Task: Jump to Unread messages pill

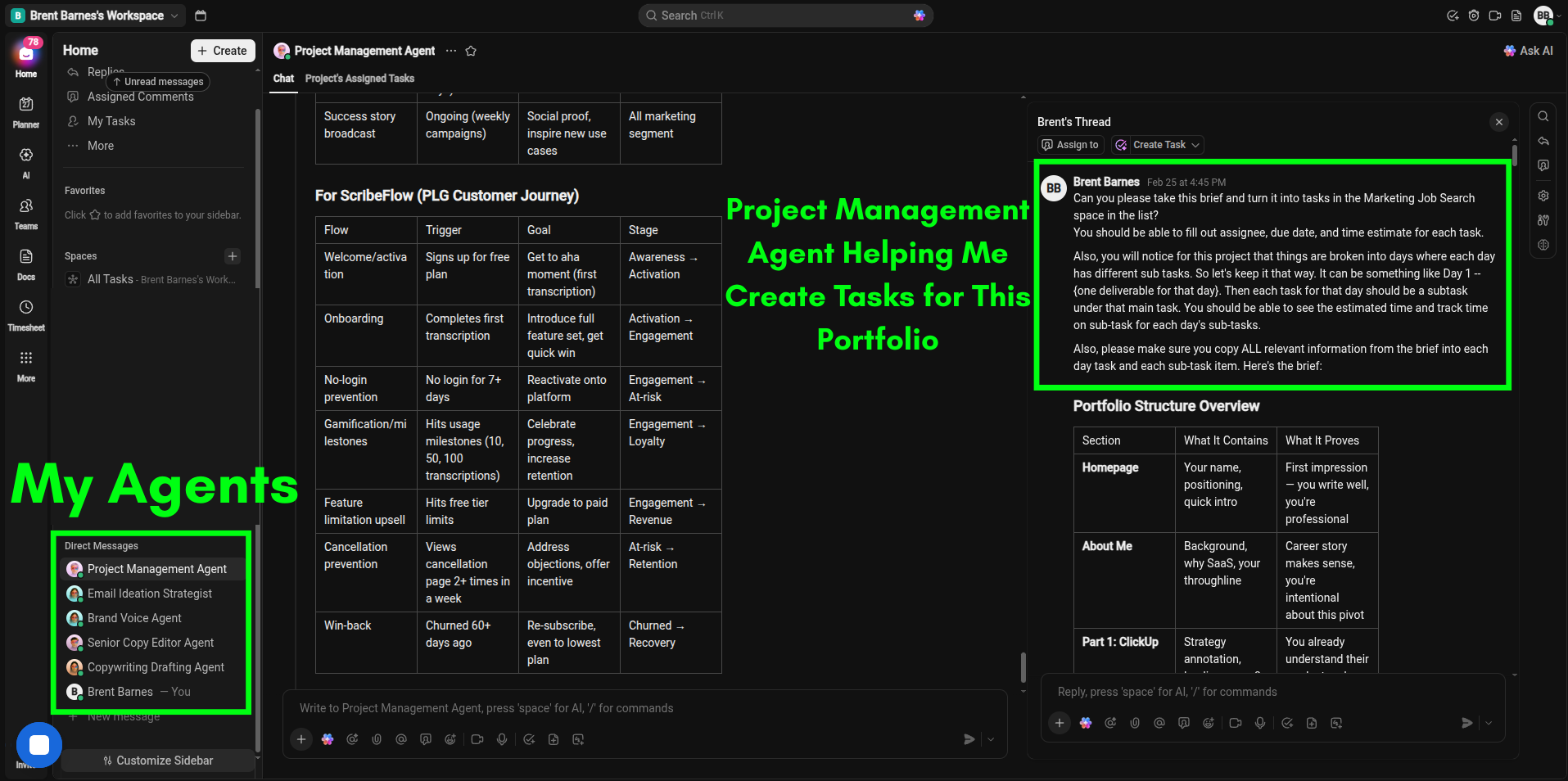Action: click(x=158, y=82)
